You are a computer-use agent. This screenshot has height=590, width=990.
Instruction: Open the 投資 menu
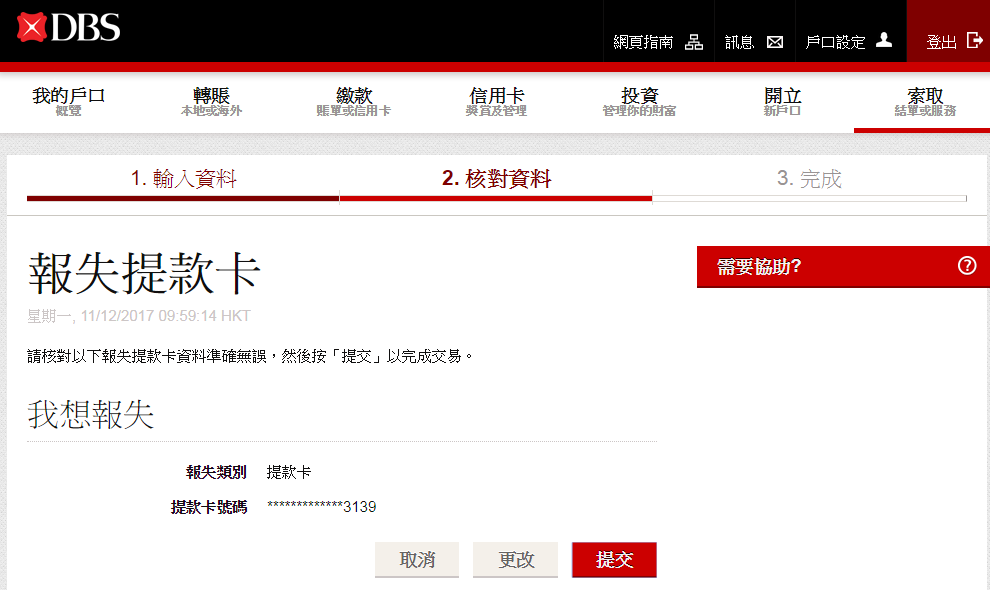click(639, 101)
